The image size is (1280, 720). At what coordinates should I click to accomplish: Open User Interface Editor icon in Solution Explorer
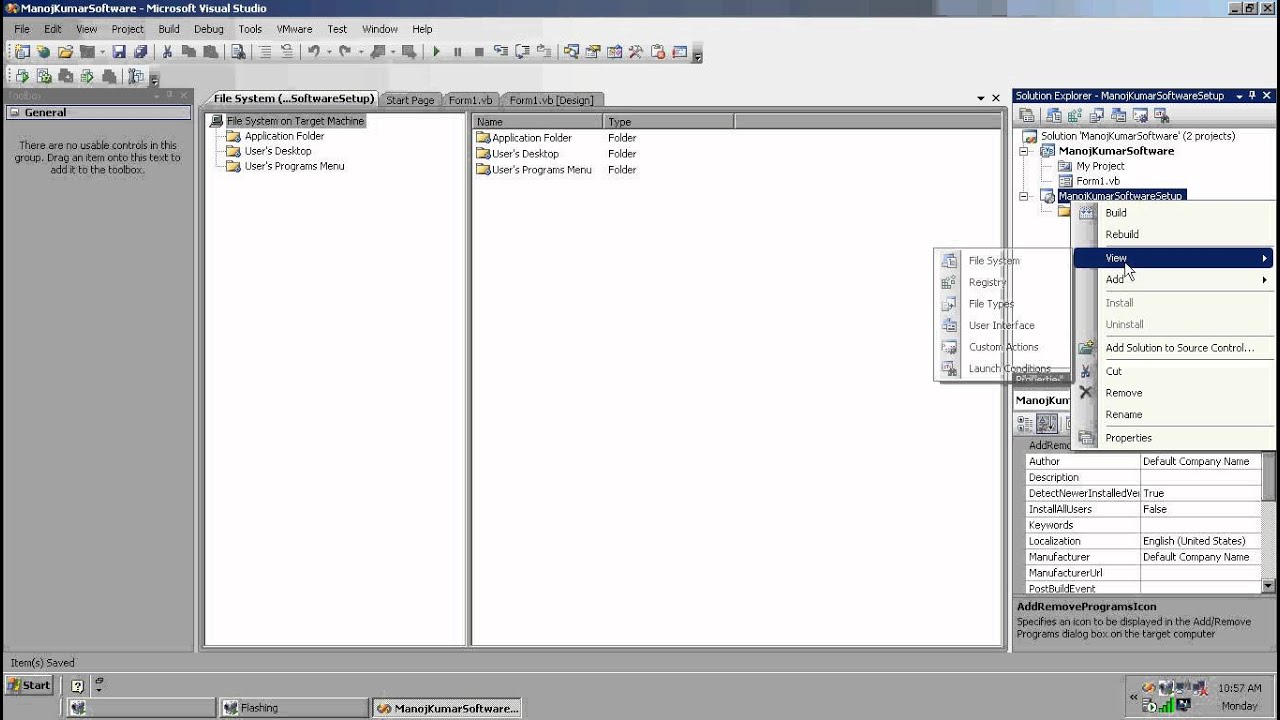(1118, 116)
